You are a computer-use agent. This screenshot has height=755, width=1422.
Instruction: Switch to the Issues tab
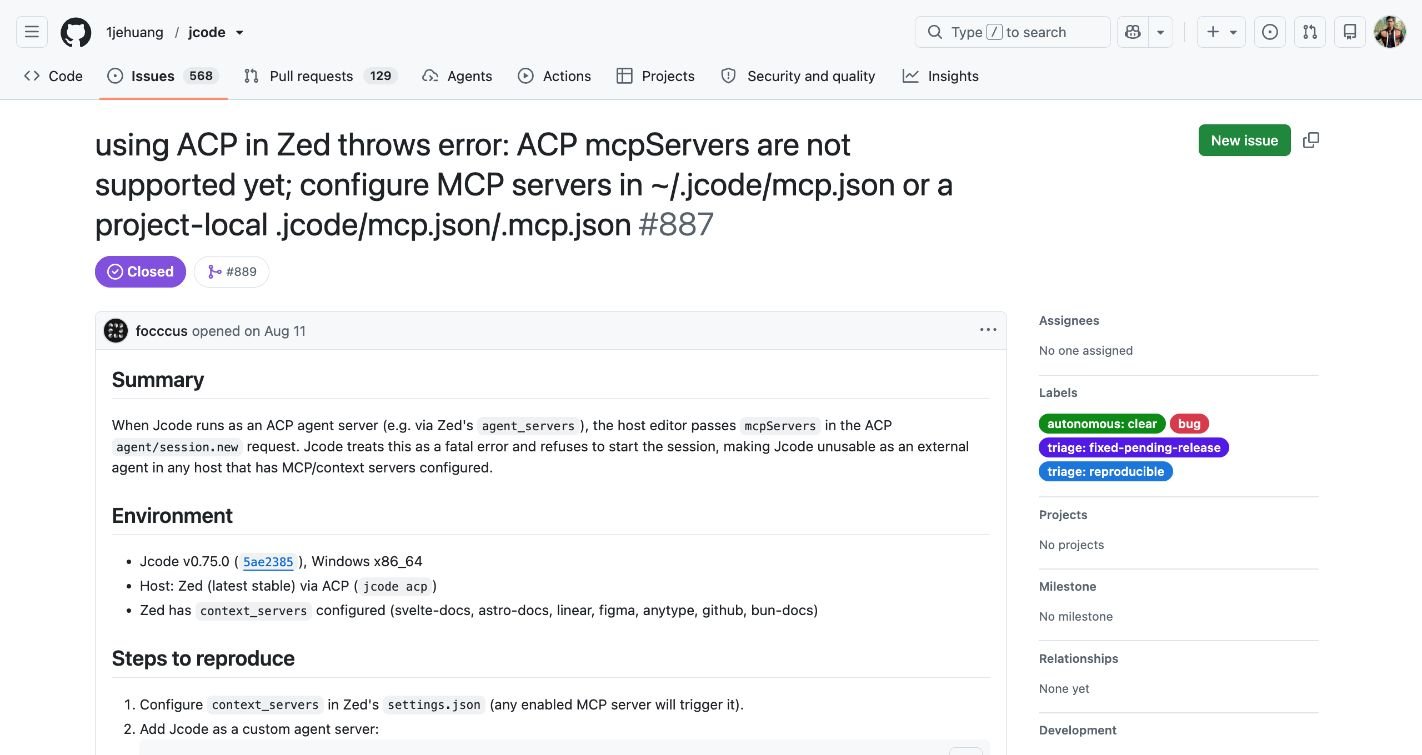162,76
